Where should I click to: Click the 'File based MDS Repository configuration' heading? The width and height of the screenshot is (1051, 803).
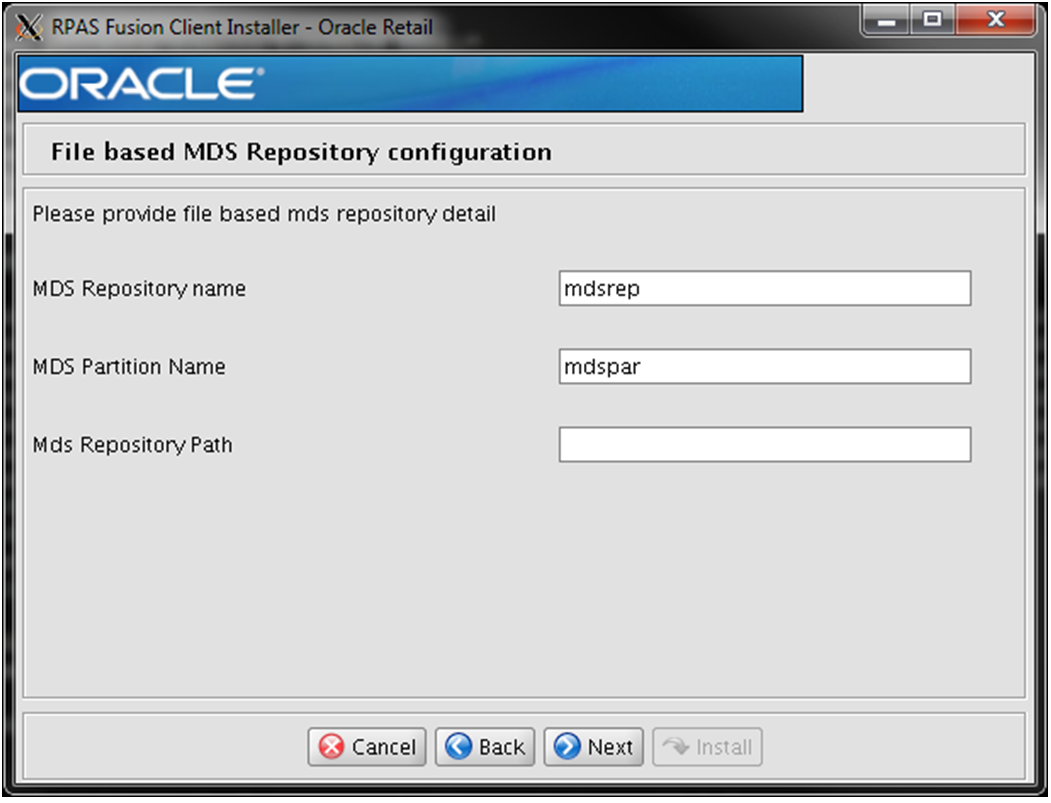coord(302,152)
